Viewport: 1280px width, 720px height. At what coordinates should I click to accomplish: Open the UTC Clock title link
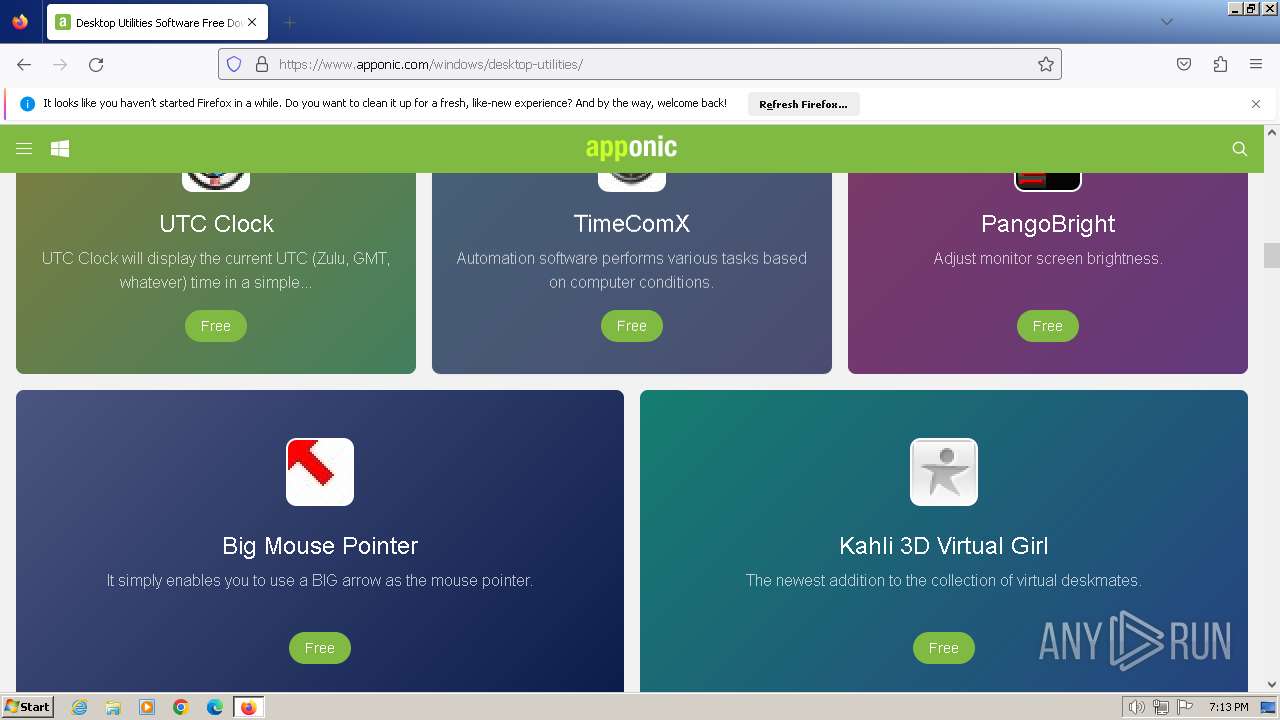point(216,224)
